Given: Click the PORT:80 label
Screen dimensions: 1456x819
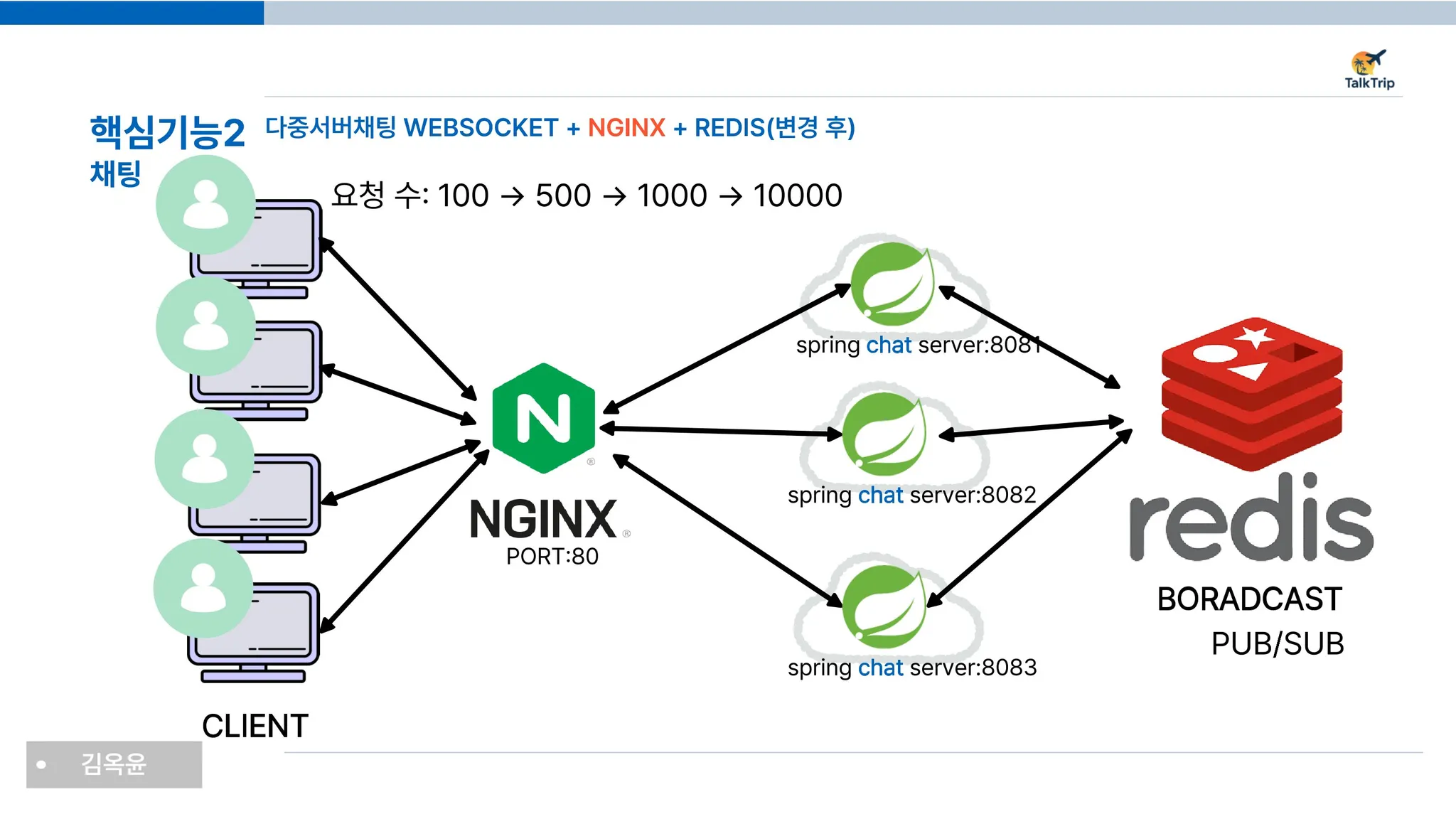Looking at the screenshot, I should [552, 557].
